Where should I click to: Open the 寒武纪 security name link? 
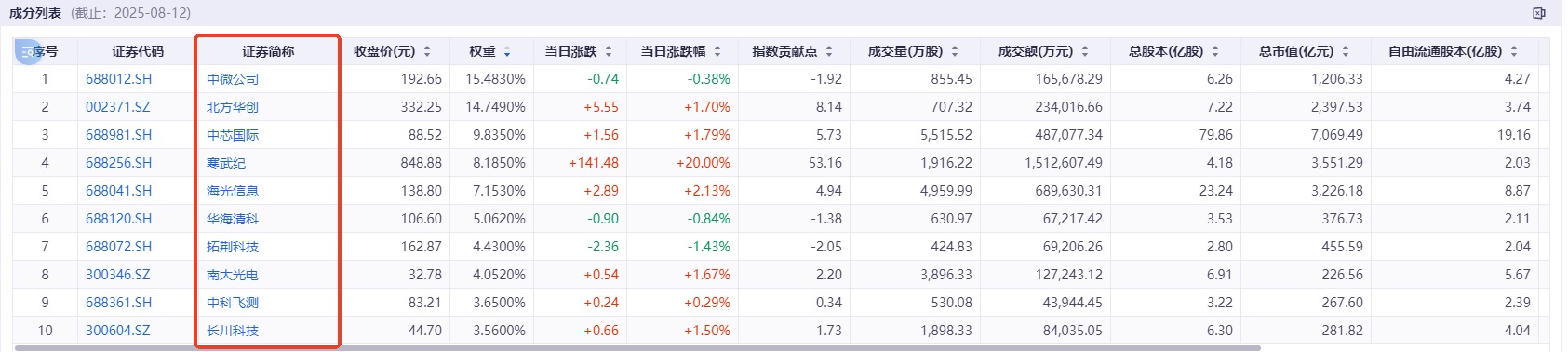pyautogui.click(x=226, y=163)
